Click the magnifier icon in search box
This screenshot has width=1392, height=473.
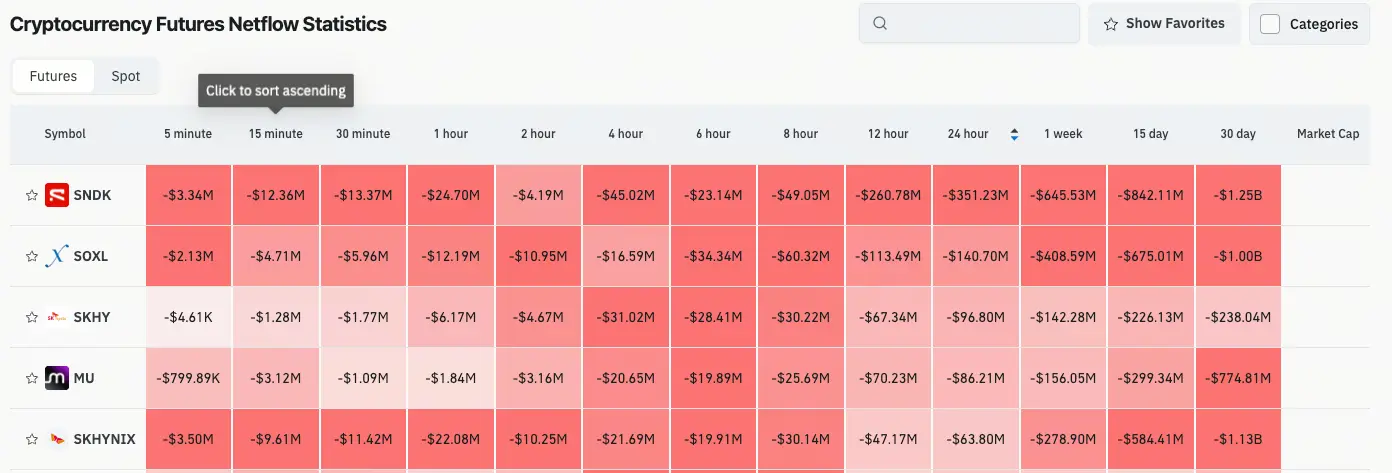pos(880,24)
